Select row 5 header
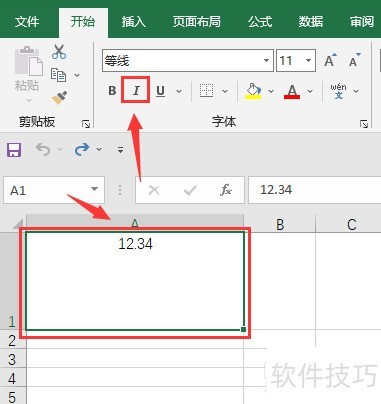This screenshot has height=404, width=381. tap(13, 396)
